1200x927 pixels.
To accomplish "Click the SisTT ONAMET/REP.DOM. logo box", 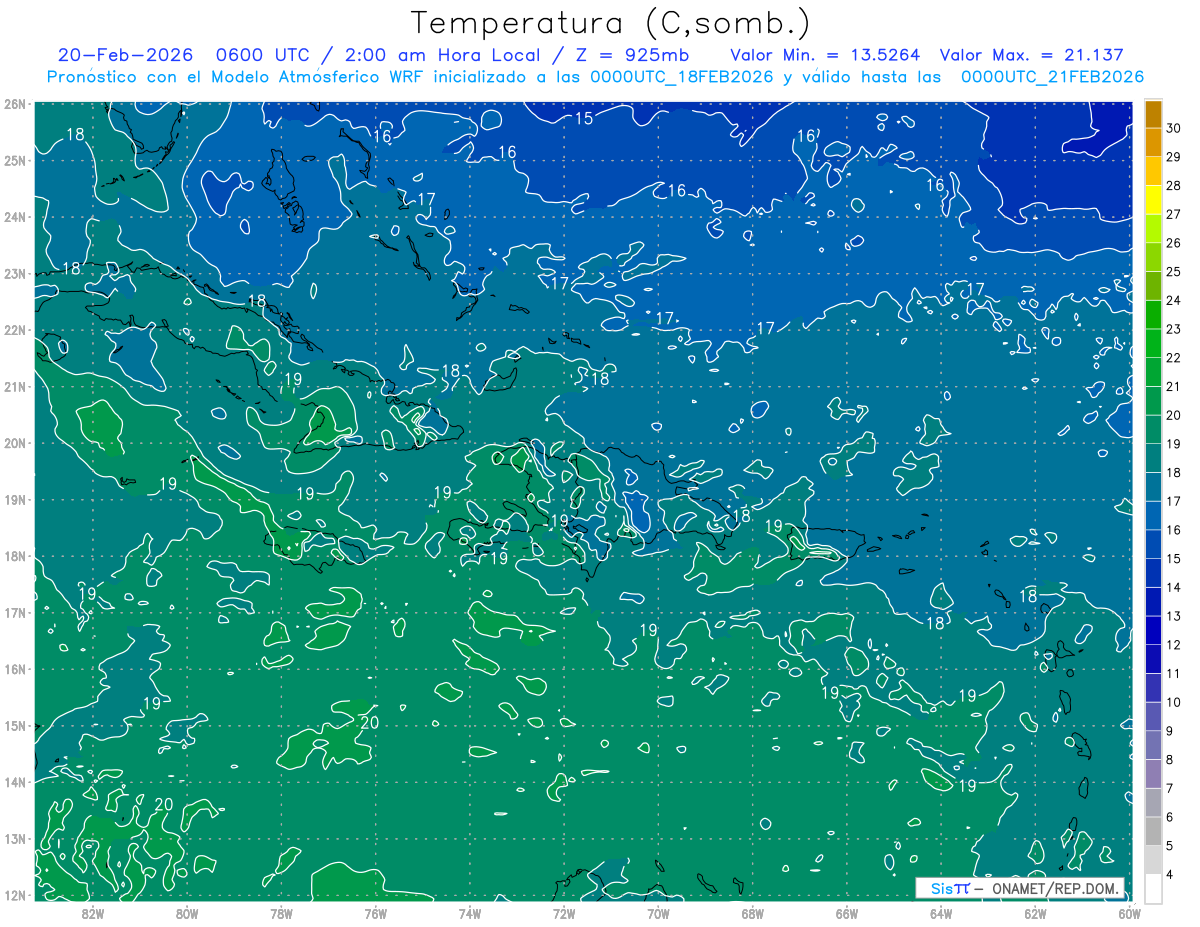I will (x=1020, y=888).
